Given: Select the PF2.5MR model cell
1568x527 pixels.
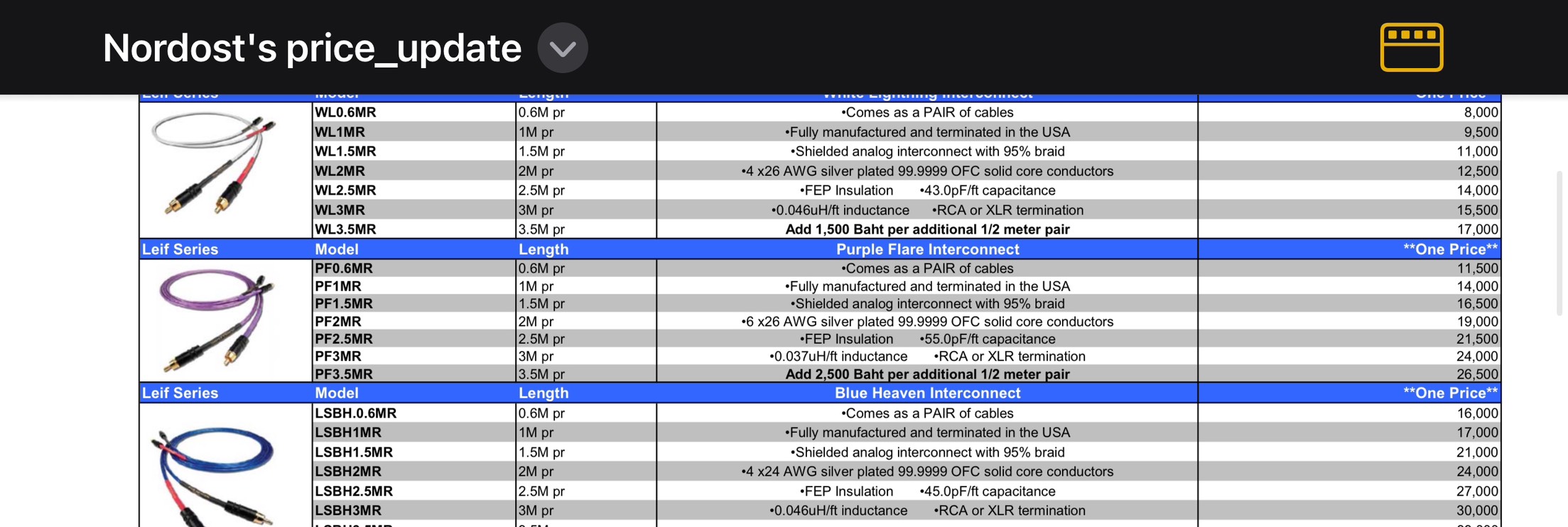Looking at the screenshot, I should (x=413, y=339).
